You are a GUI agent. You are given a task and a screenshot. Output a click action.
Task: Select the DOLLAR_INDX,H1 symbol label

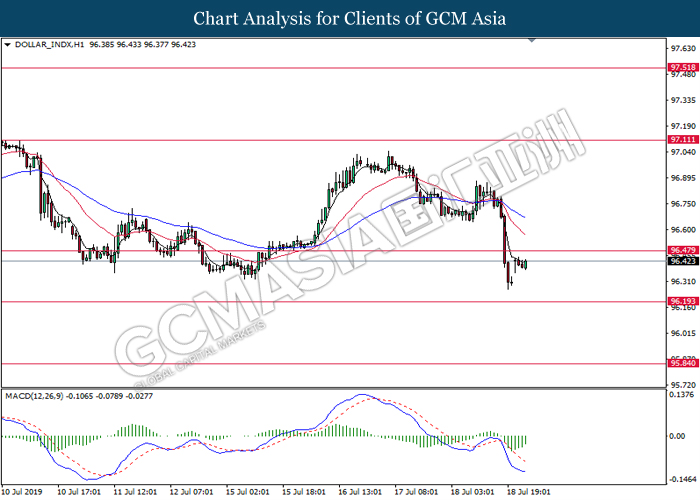(x=50, y=45)
